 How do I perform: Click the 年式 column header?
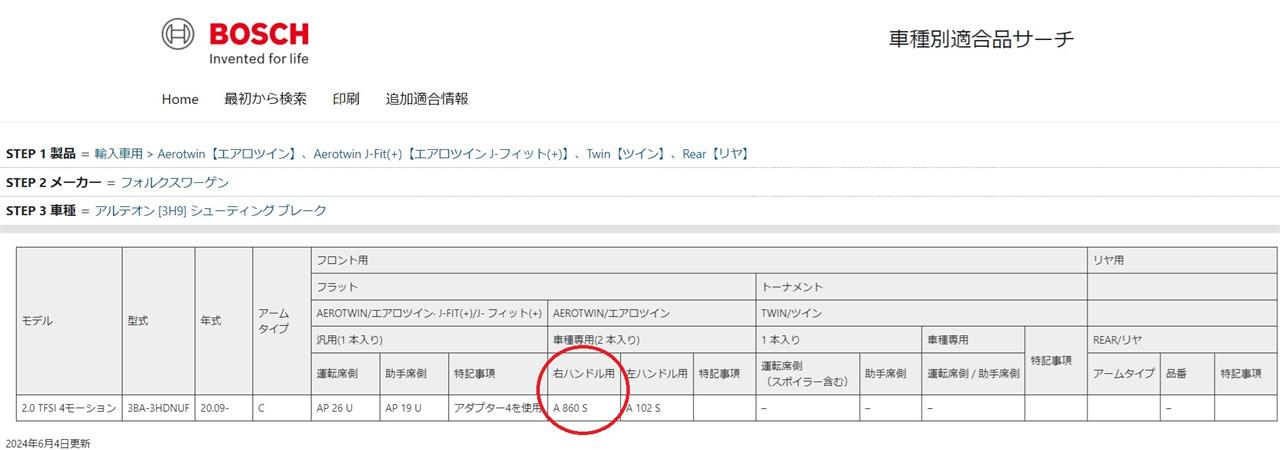[x=223, y=321]
